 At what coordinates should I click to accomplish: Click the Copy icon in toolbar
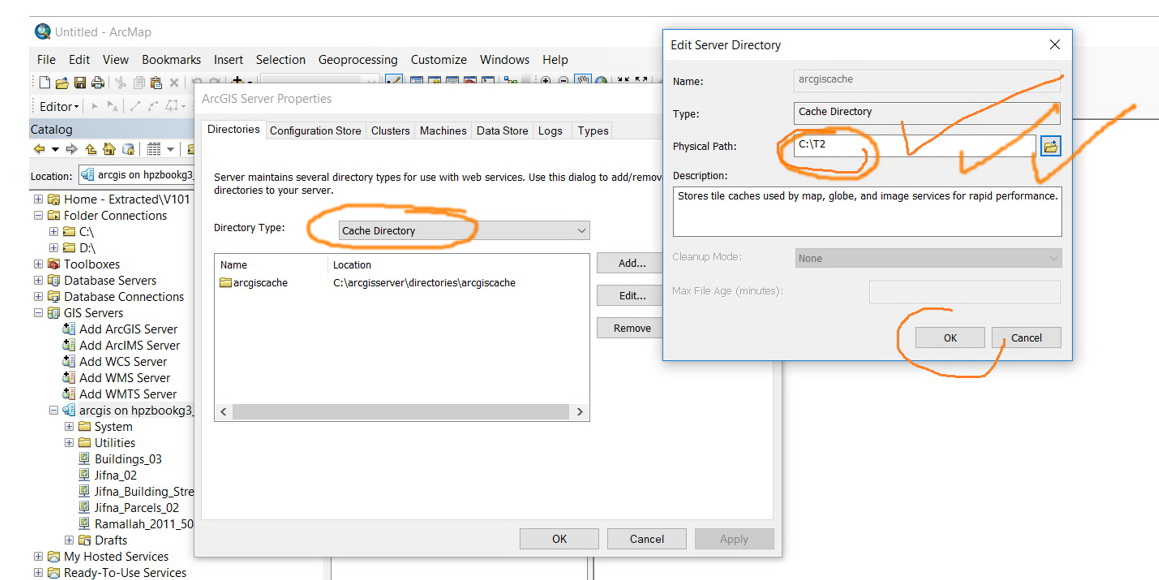point(139,83)
